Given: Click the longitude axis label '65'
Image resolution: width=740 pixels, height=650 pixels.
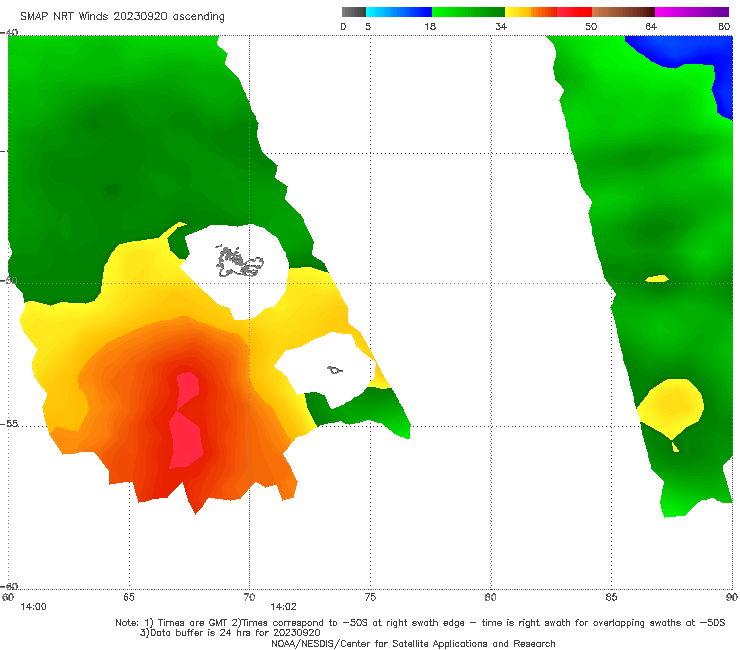Looking at the screenshot, I should pyautogui.click(x=129, y=597).
